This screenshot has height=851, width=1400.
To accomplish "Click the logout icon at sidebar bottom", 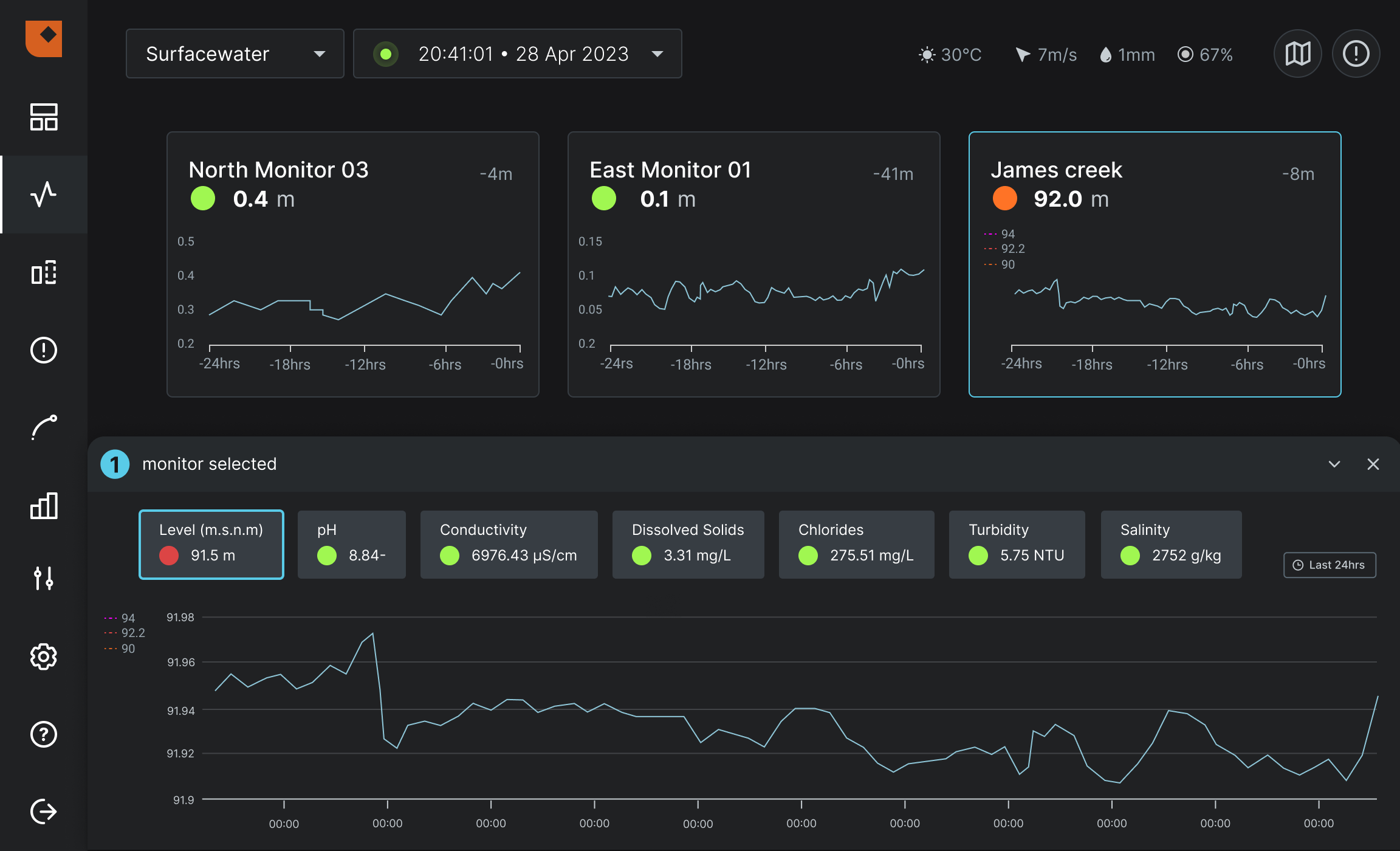I will [44, 811].
